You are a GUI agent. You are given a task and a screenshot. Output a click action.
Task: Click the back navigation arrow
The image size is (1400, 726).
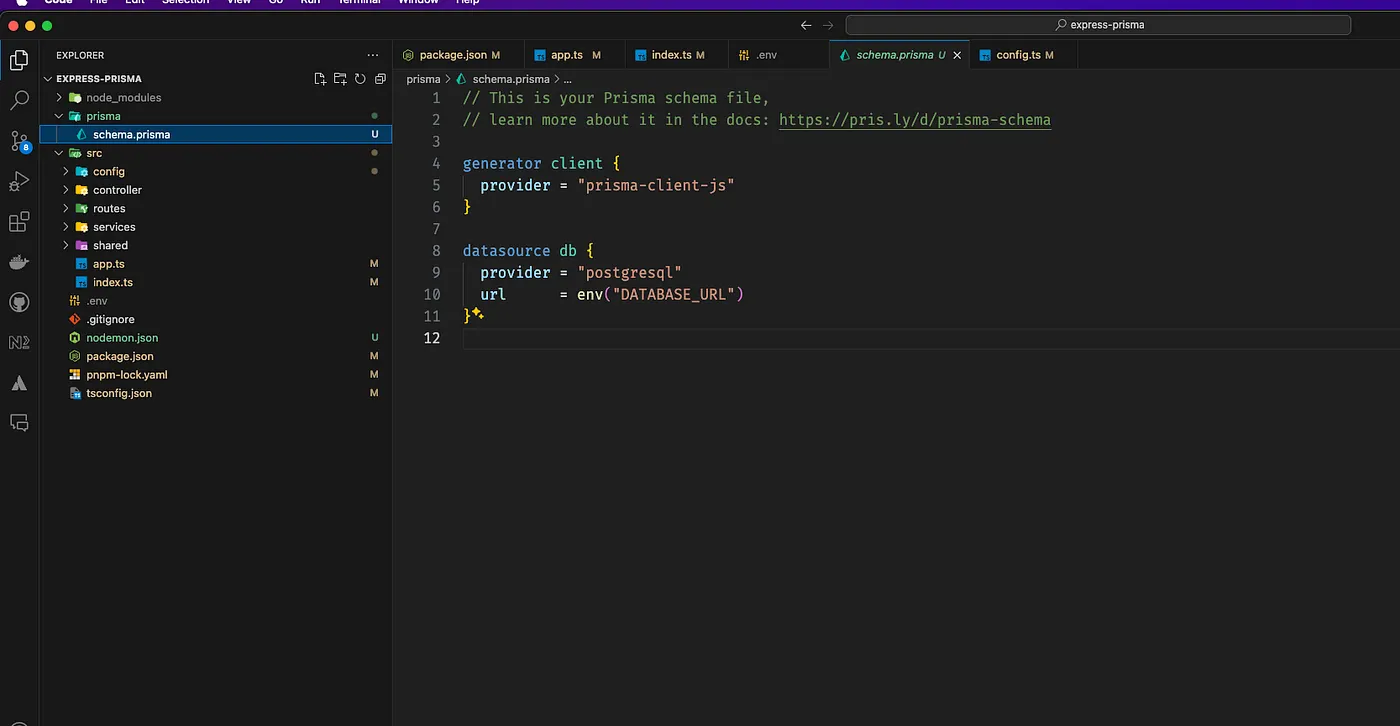click(x=806, y=25)
